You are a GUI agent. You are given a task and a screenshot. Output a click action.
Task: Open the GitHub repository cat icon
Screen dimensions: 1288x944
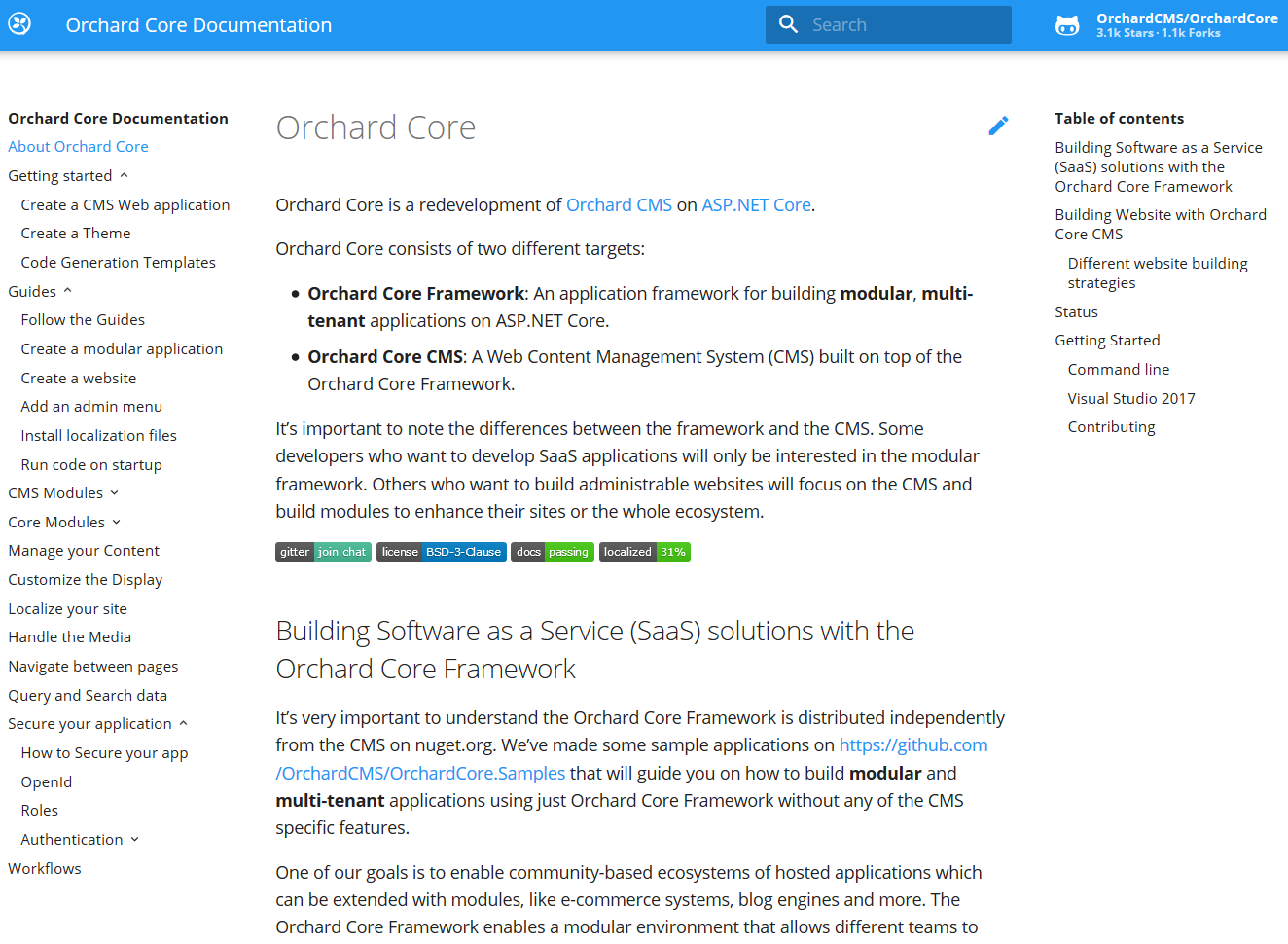[1067, 25]
